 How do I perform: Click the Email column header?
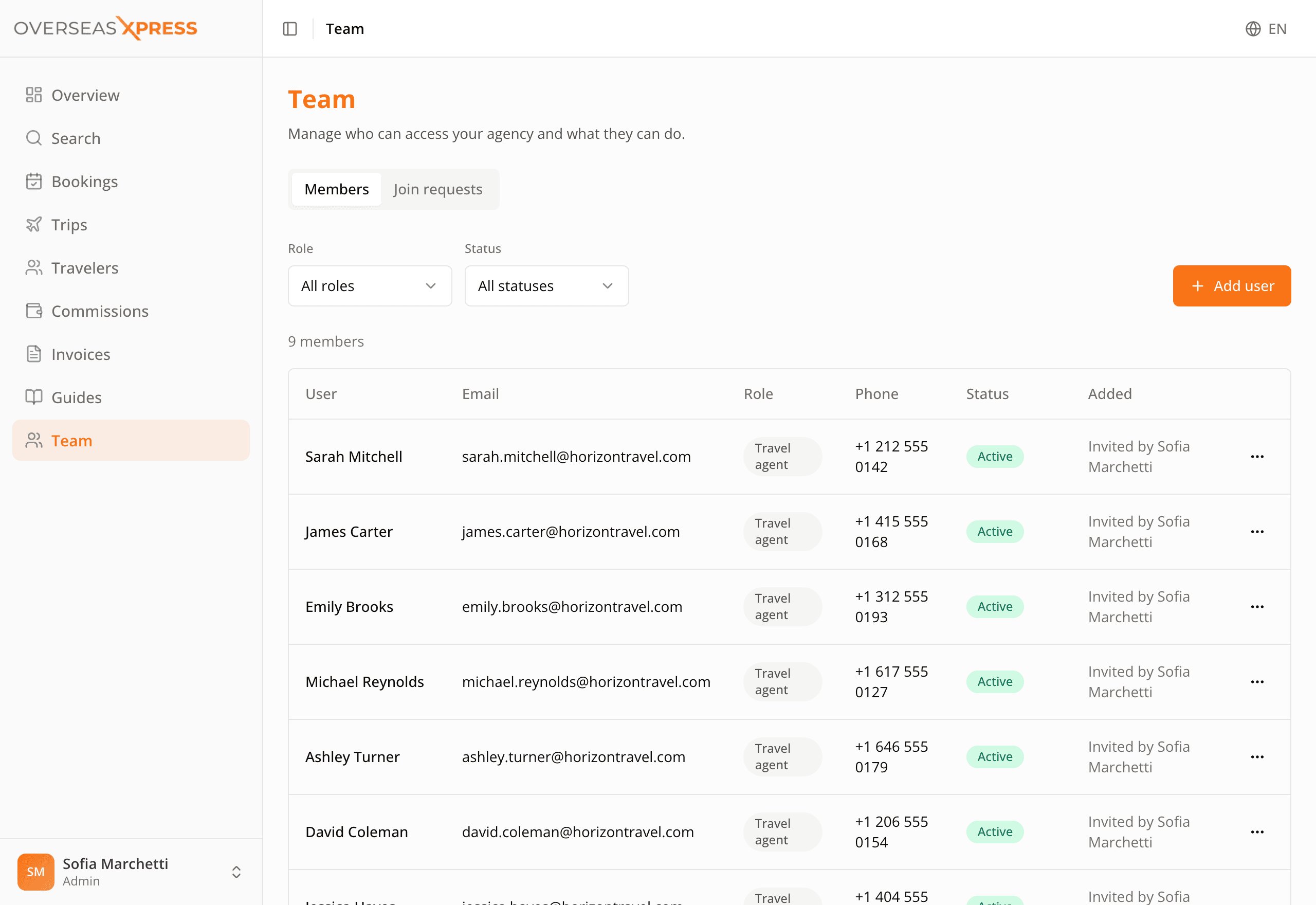[x=481, y=394]
